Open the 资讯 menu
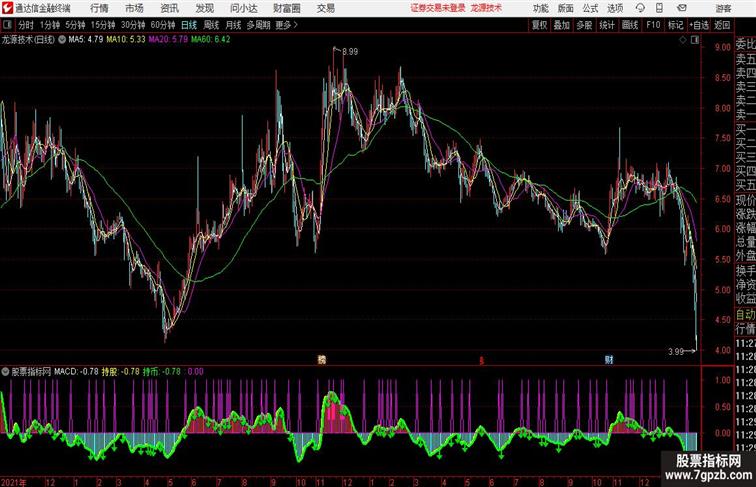Viewport: 756px width, 487px height. (169, 8)
